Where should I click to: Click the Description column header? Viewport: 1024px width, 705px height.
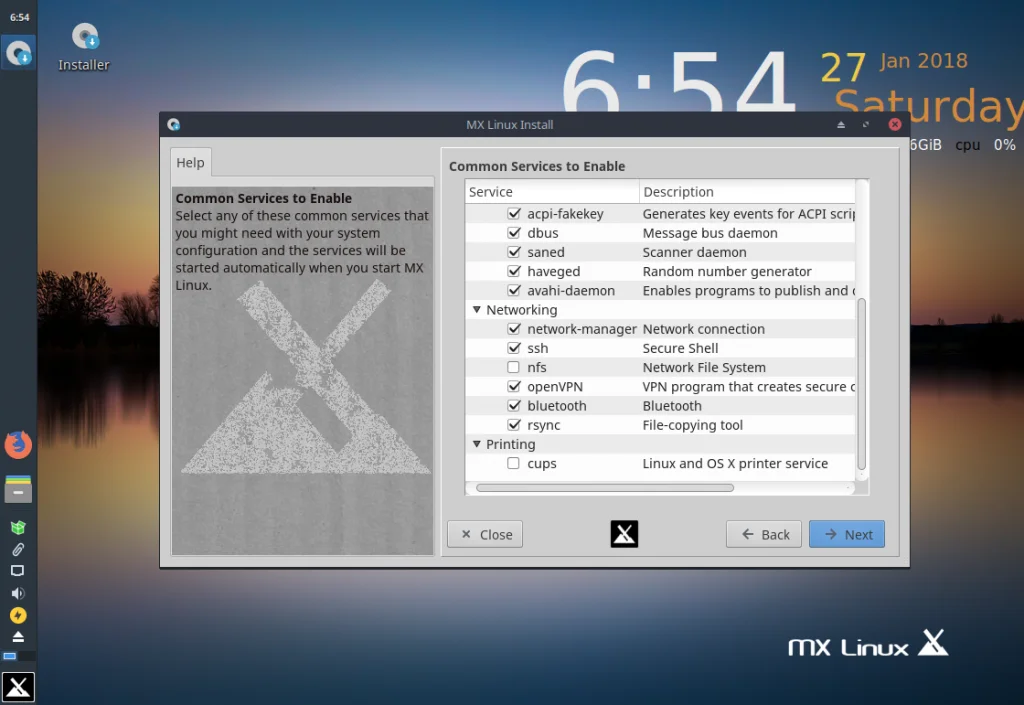click(747, 192)
